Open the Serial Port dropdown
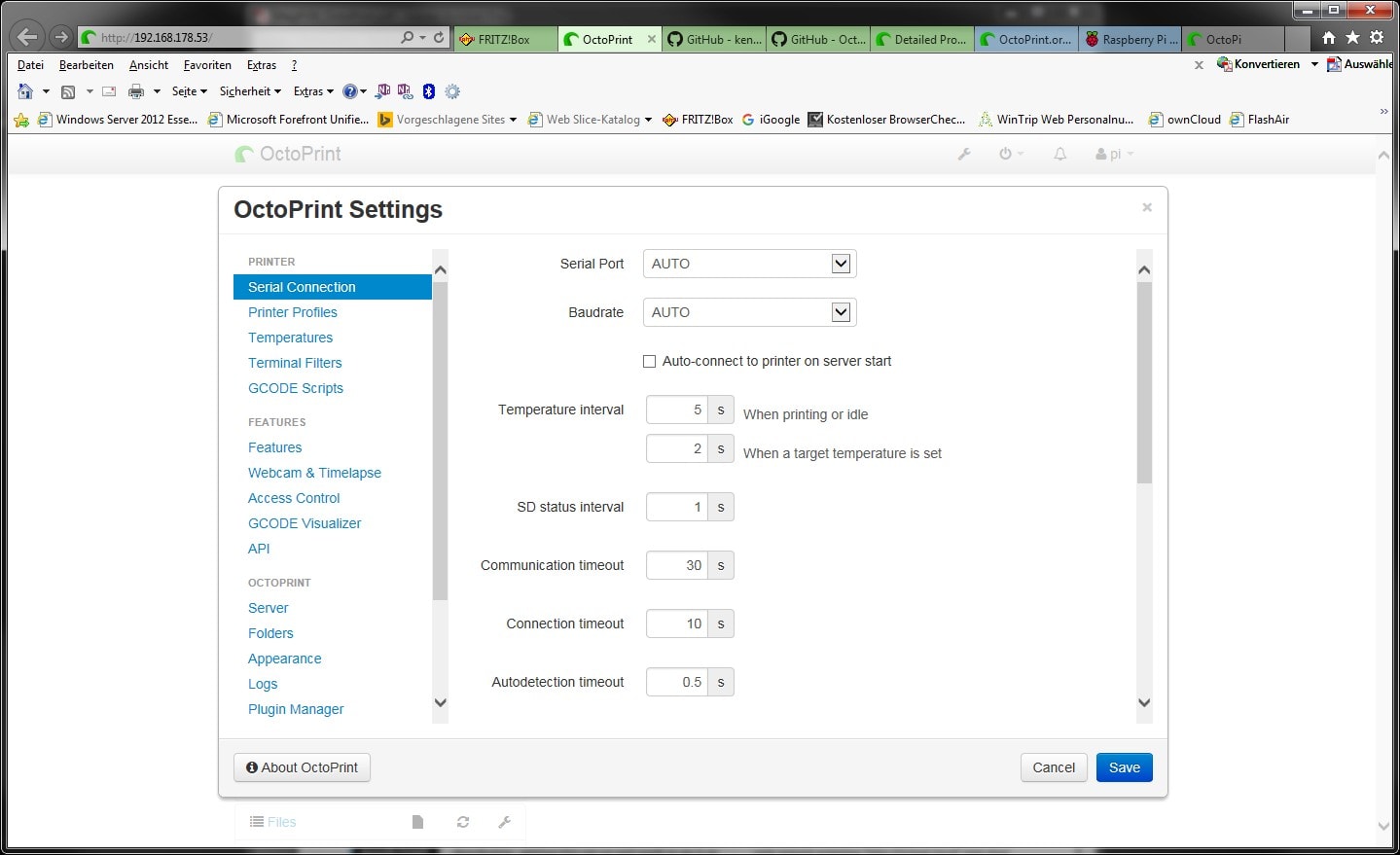 pyautogui.click(x=749, y=264)
